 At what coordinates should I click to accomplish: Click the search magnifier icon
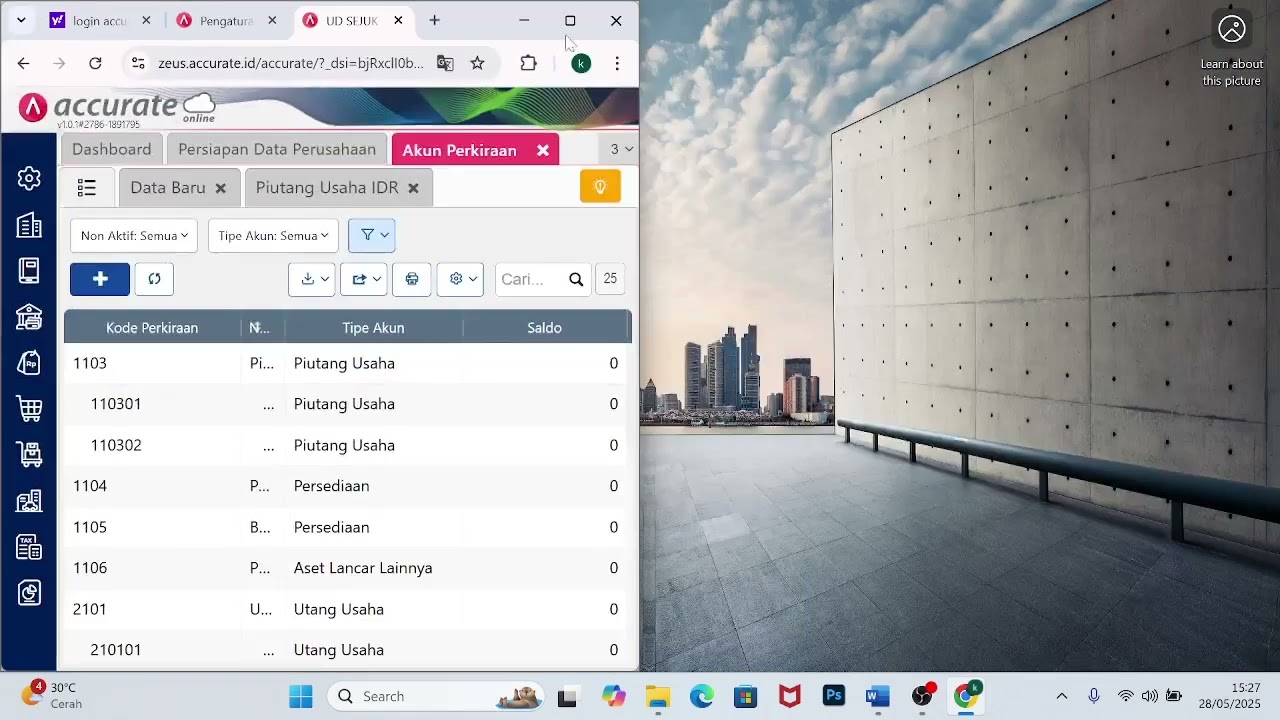(576, 279)
